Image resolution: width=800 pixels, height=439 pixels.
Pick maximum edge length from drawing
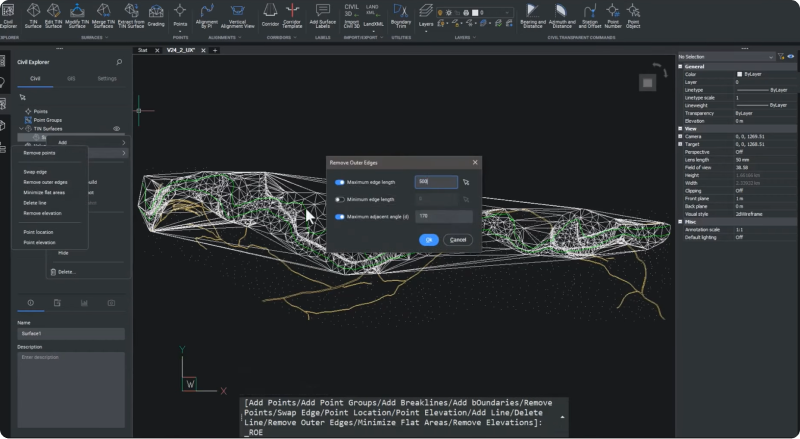pyautogui.click(x=466, y=183)
